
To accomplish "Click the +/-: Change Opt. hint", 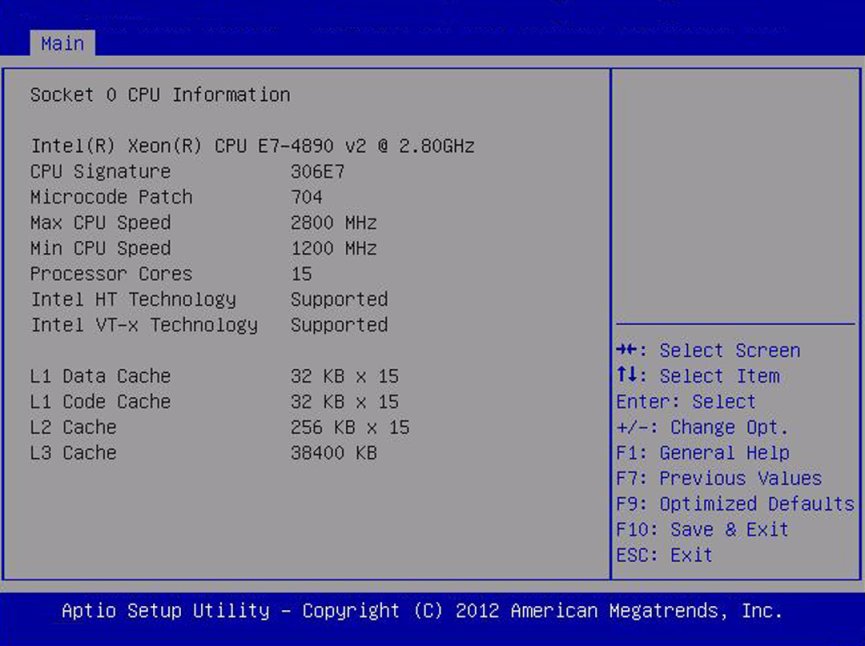I will [x=702, y=427].
